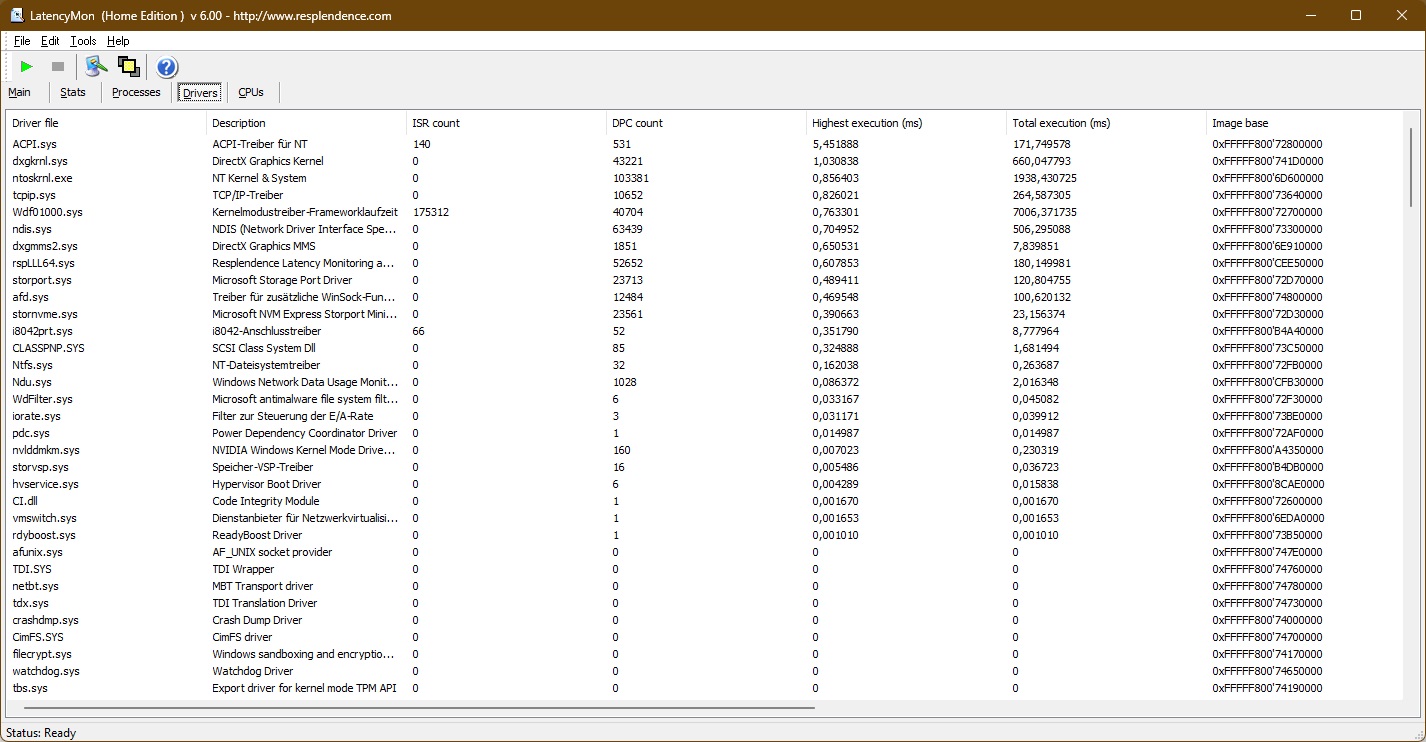
Task: Select the CI.dll driver row
Action: [x=705, y=501]
